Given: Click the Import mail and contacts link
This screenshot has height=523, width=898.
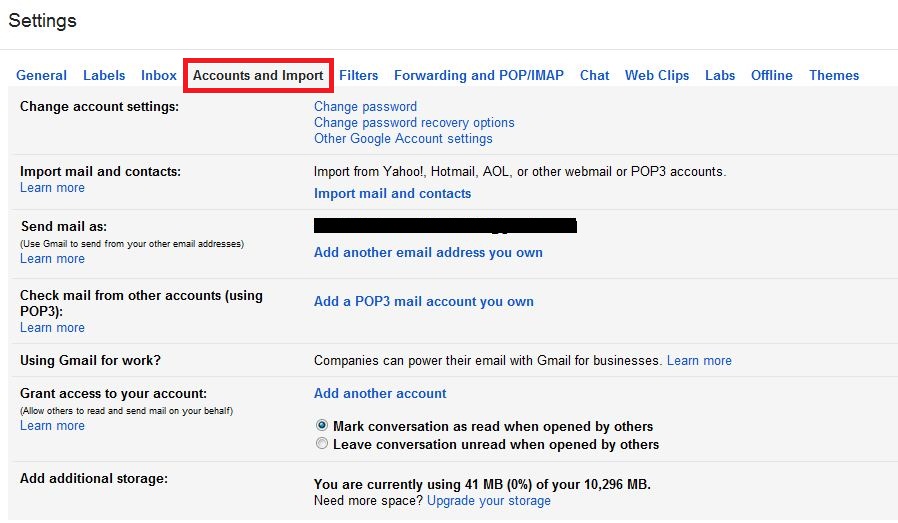Looking at the screenshot, I should click(392, 194).
